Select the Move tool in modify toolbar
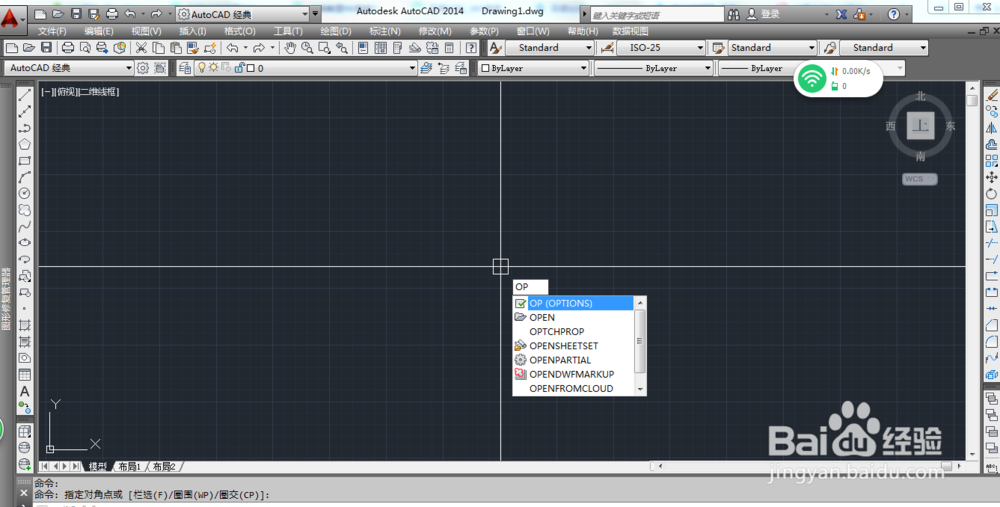Image resolution: width=1000 pixels, height=507 pixels. click(x=991, y=177)
